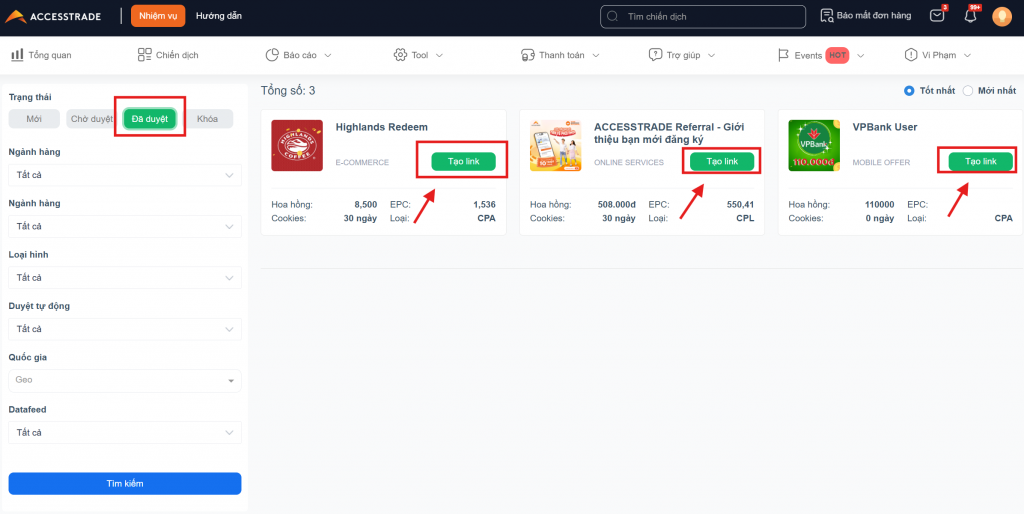Select the Tốt nhất radio button
The height and width of the screenshot is (514, 1024).
click(x=908, y=91)
